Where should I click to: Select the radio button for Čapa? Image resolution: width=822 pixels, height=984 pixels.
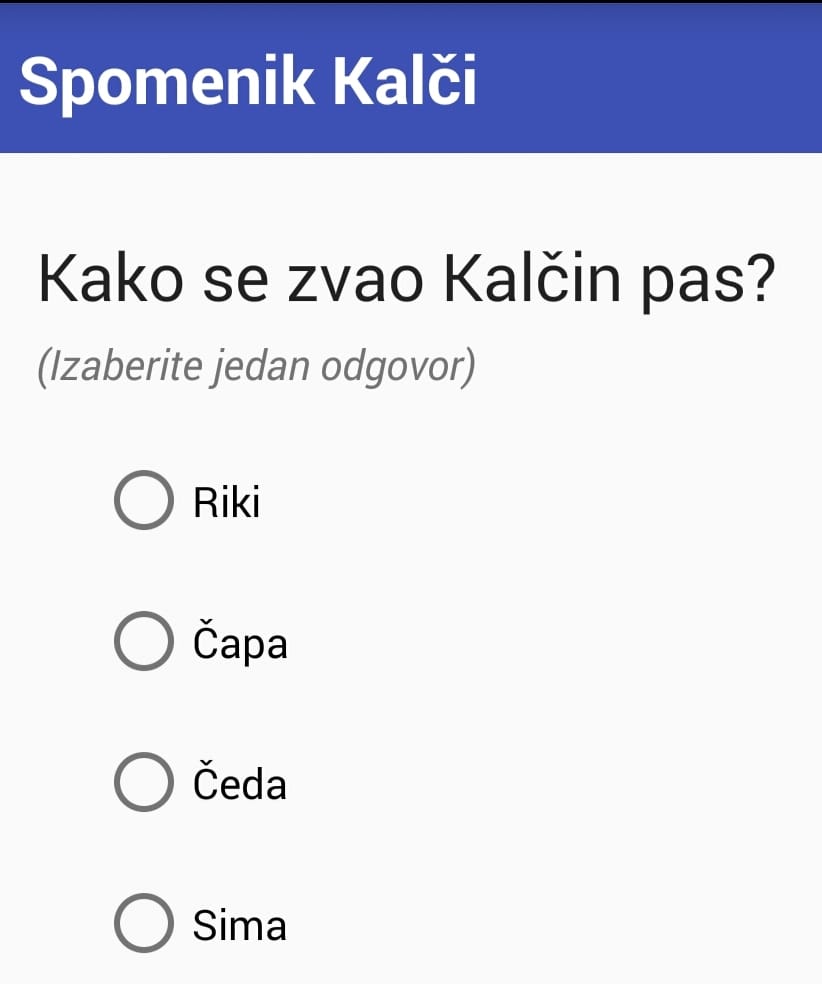point(143,643)
